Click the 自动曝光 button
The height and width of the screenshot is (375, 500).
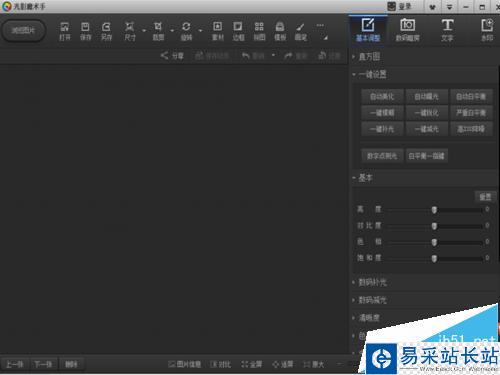[x=426, y=97]
